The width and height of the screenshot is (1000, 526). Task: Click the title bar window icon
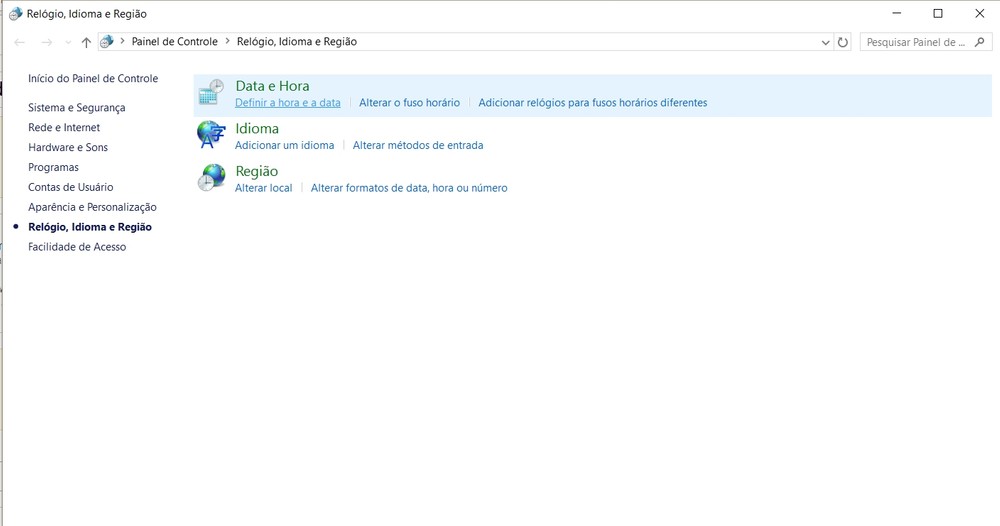[x=15, y=13]
